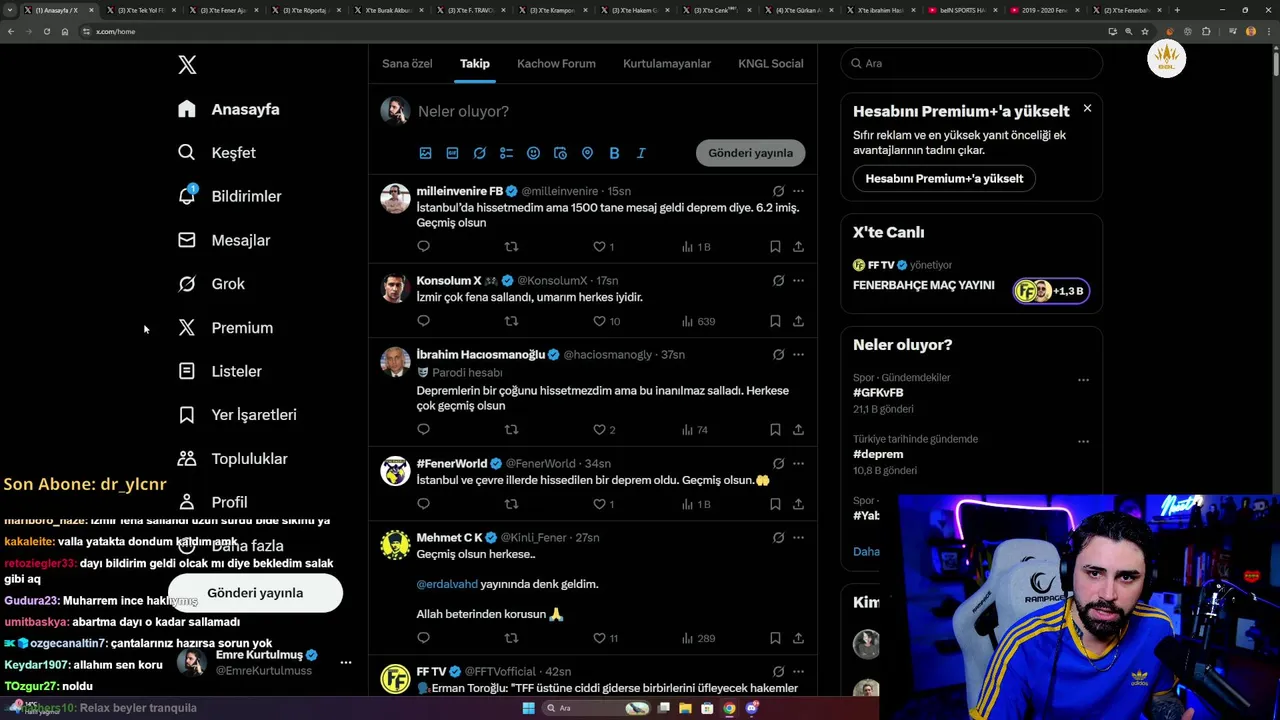Open more options on İbrahim Hacıosmanoğlu post
Viewport: 1280px width, 720px height.
(x=798, y=355)
